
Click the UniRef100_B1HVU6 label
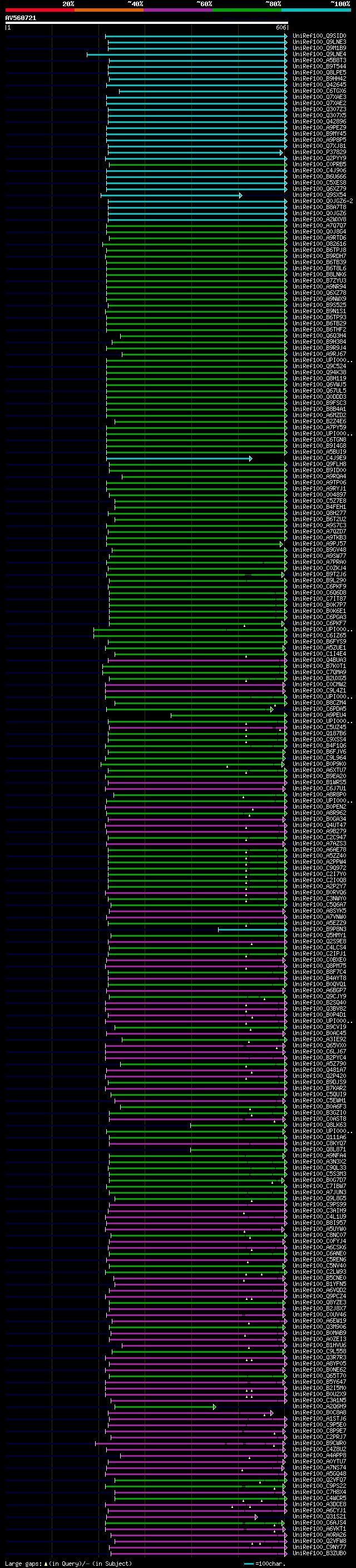click(x=319, y=1345)
